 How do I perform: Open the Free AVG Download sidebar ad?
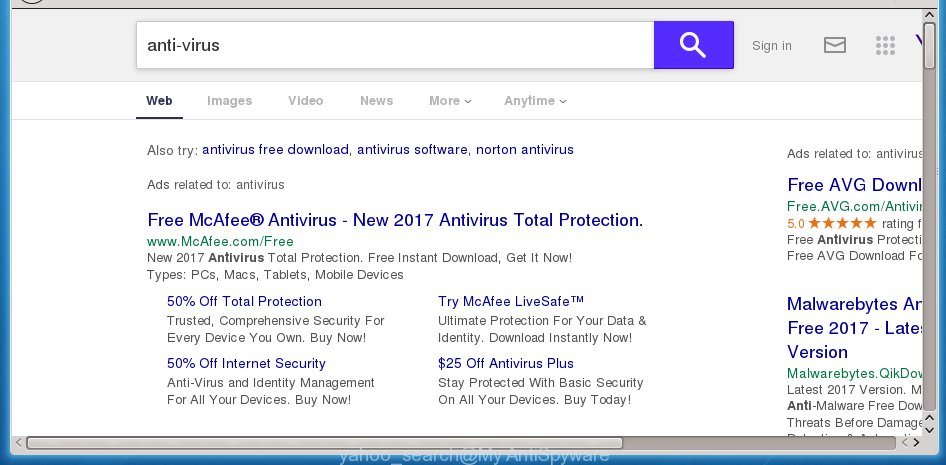(855, 185)
